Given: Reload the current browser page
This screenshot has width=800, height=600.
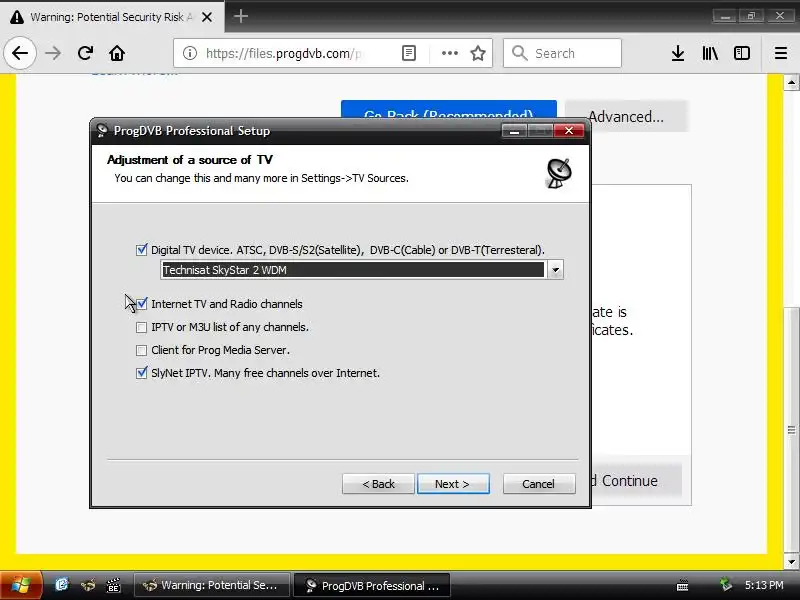Looking at the screenshot, I should click(85, 53).
